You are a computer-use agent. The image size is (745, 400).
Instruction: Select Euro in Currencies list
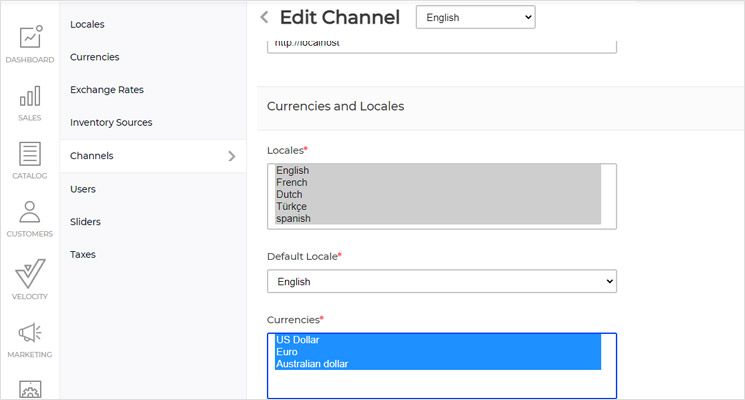438,352
